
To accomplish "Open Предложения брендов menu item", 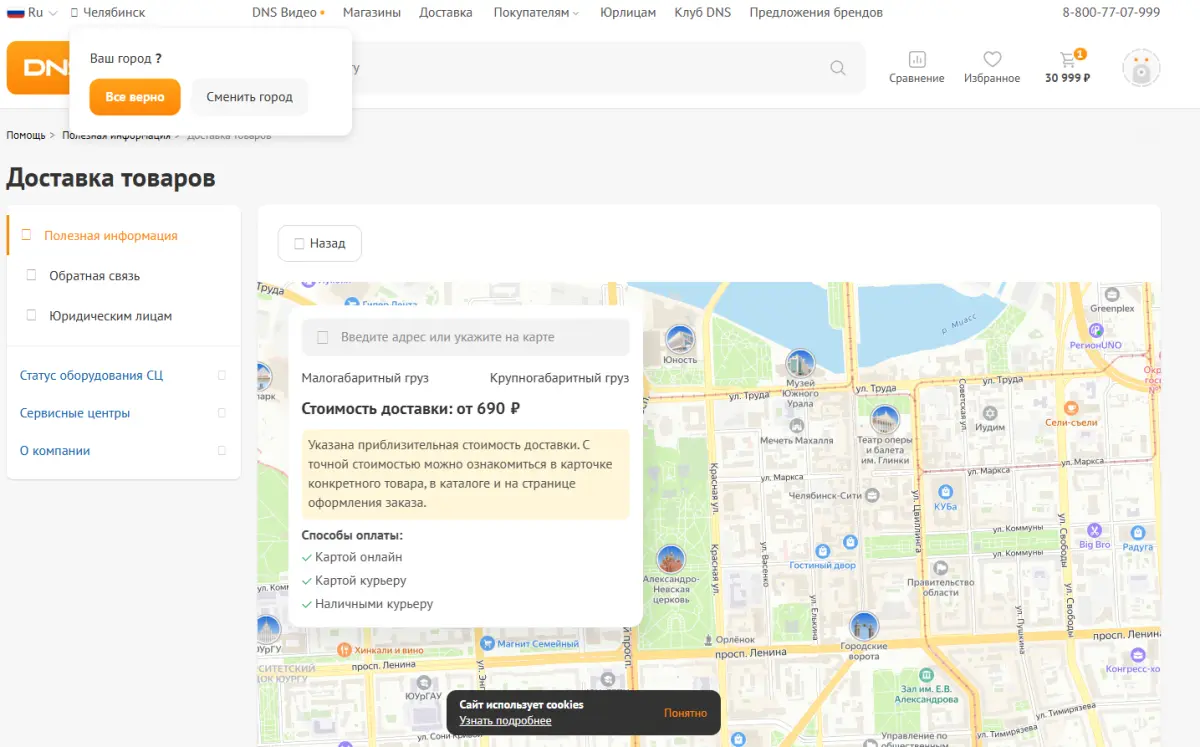I will click(816, 13).
